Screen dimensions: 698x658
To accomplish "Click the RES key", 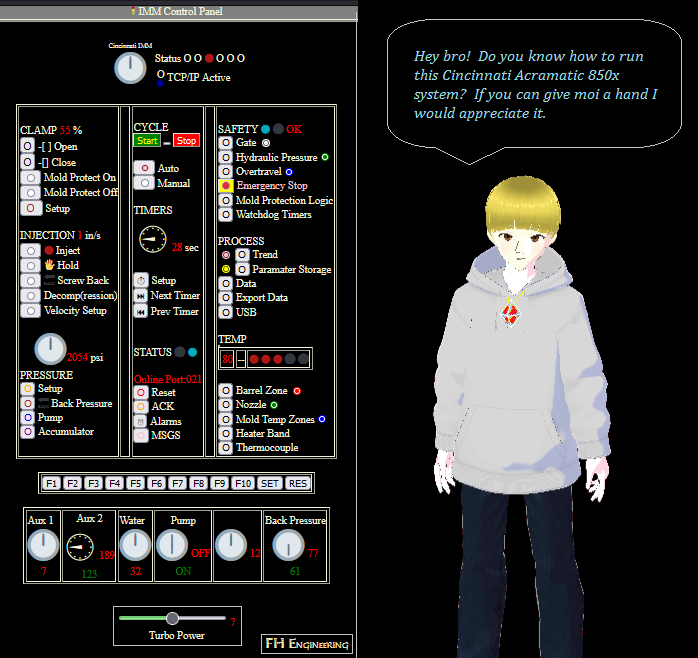I will coord(298,483).
